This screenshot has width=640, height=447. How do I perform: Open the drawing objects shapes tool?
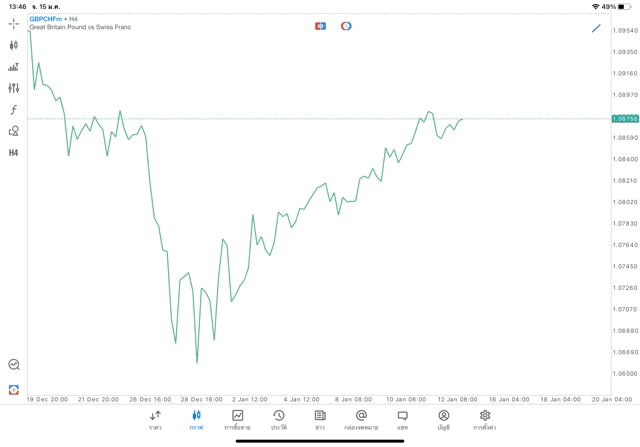(14, 131)
